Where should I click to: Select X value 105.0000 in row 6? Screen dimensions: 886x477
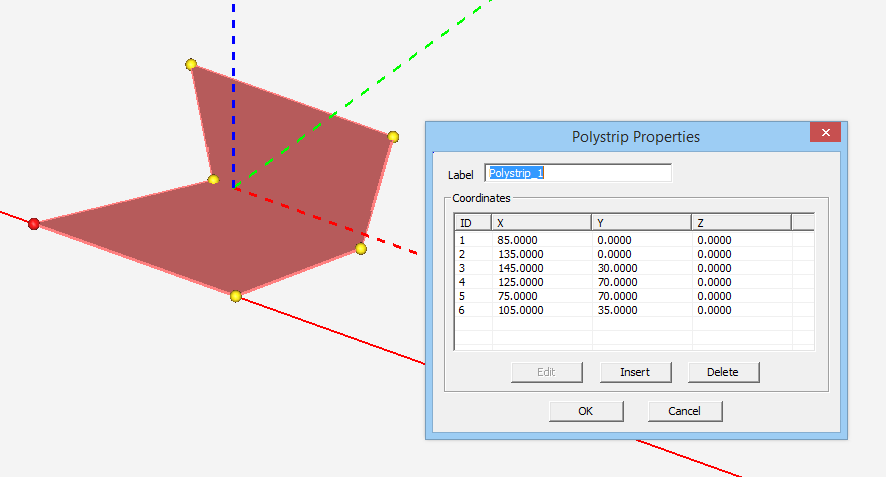click(520, 310)
